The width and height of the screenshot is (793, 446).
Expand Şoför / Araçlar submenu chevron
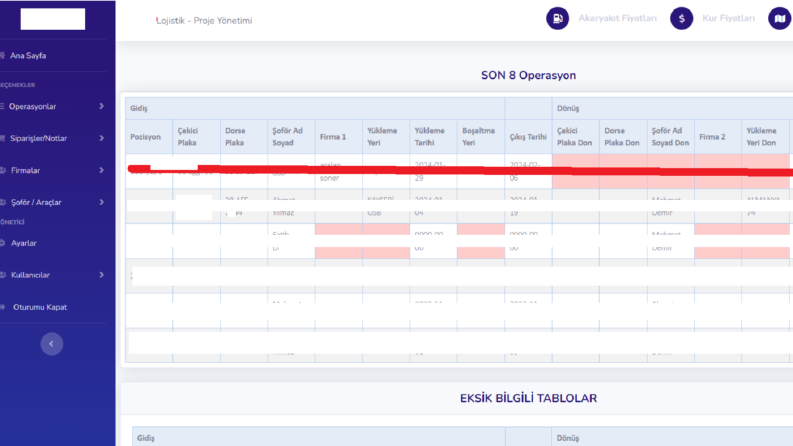(x=101, y=202)
